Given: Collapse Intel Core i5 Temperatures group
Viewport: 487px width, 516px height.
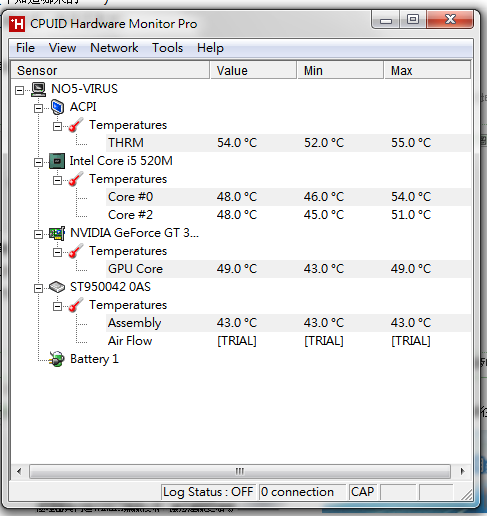Looking at the screenshot, I should (x=57, y=180).
